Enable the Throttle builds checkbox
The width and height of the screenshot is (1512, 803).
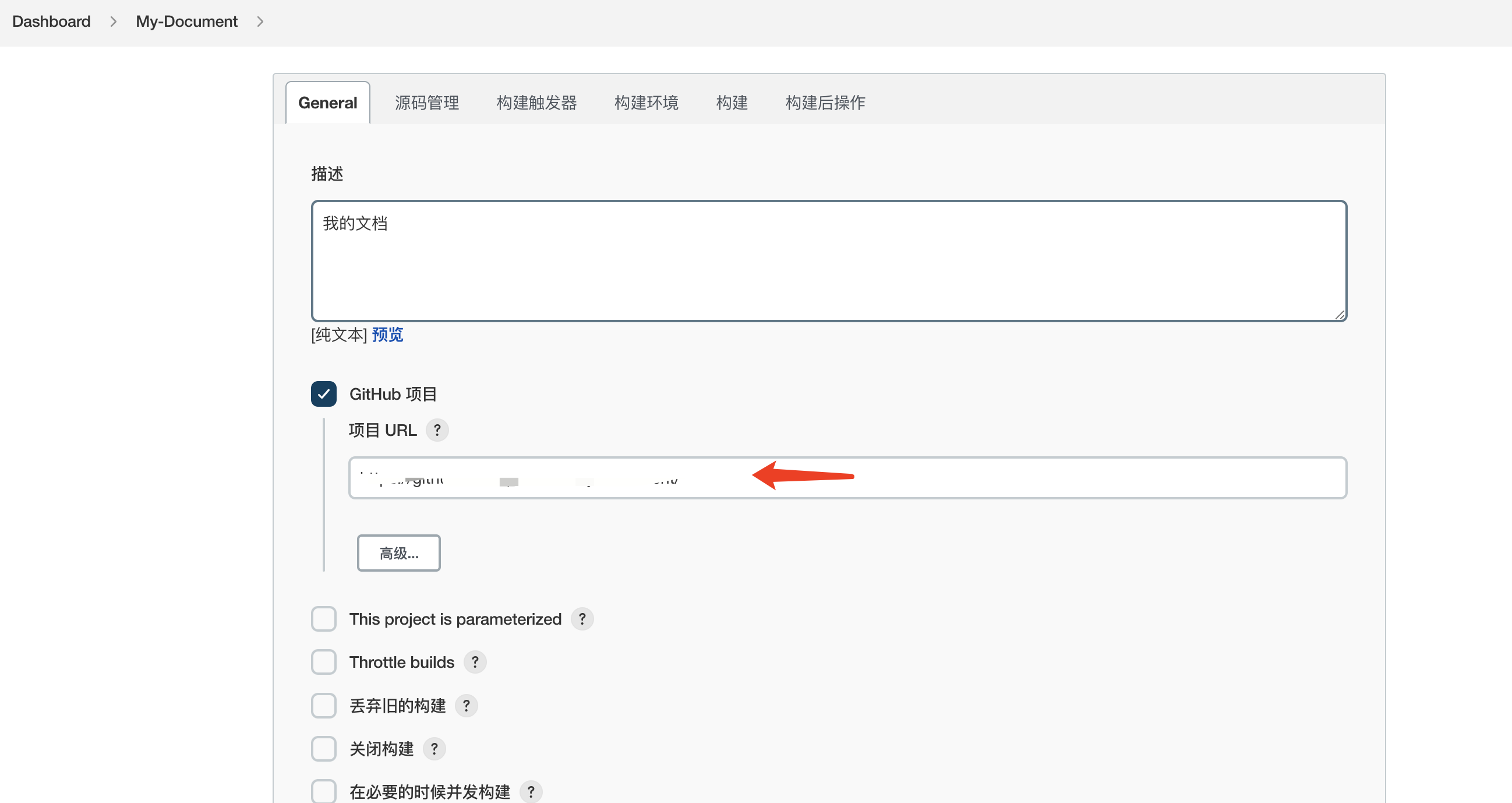coord(323,662)
